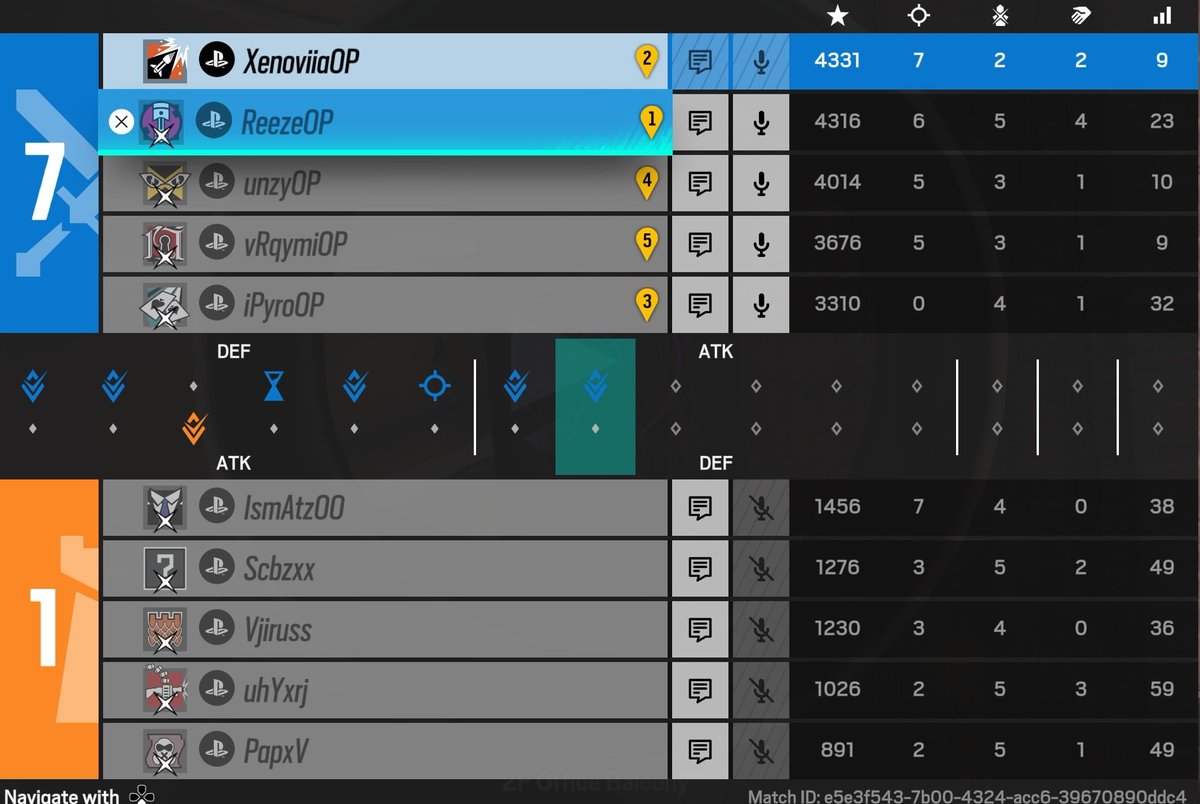Click ReezeOP's operator portrait

[x=159, y=122]
